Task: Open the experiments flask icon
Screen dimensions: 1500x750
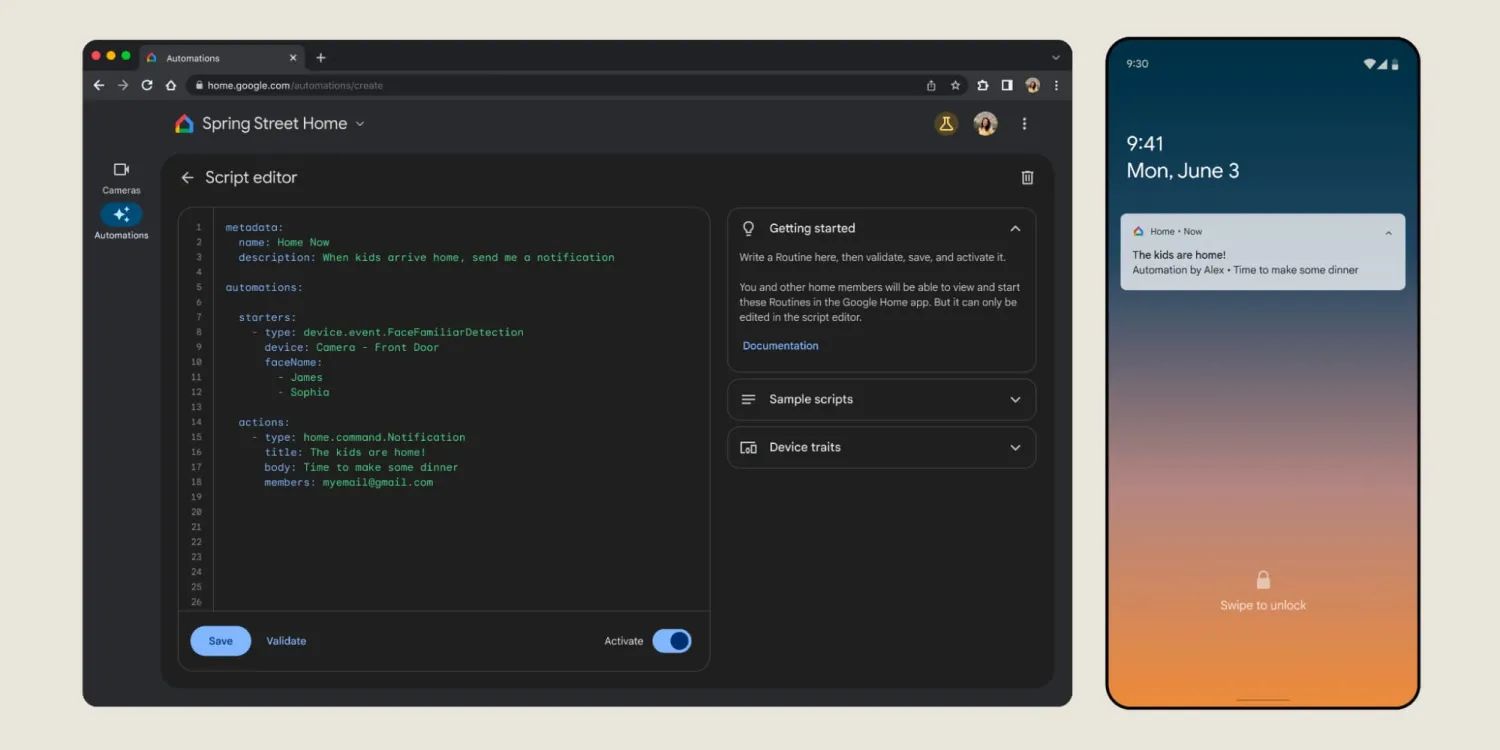Action: point(945,124)
